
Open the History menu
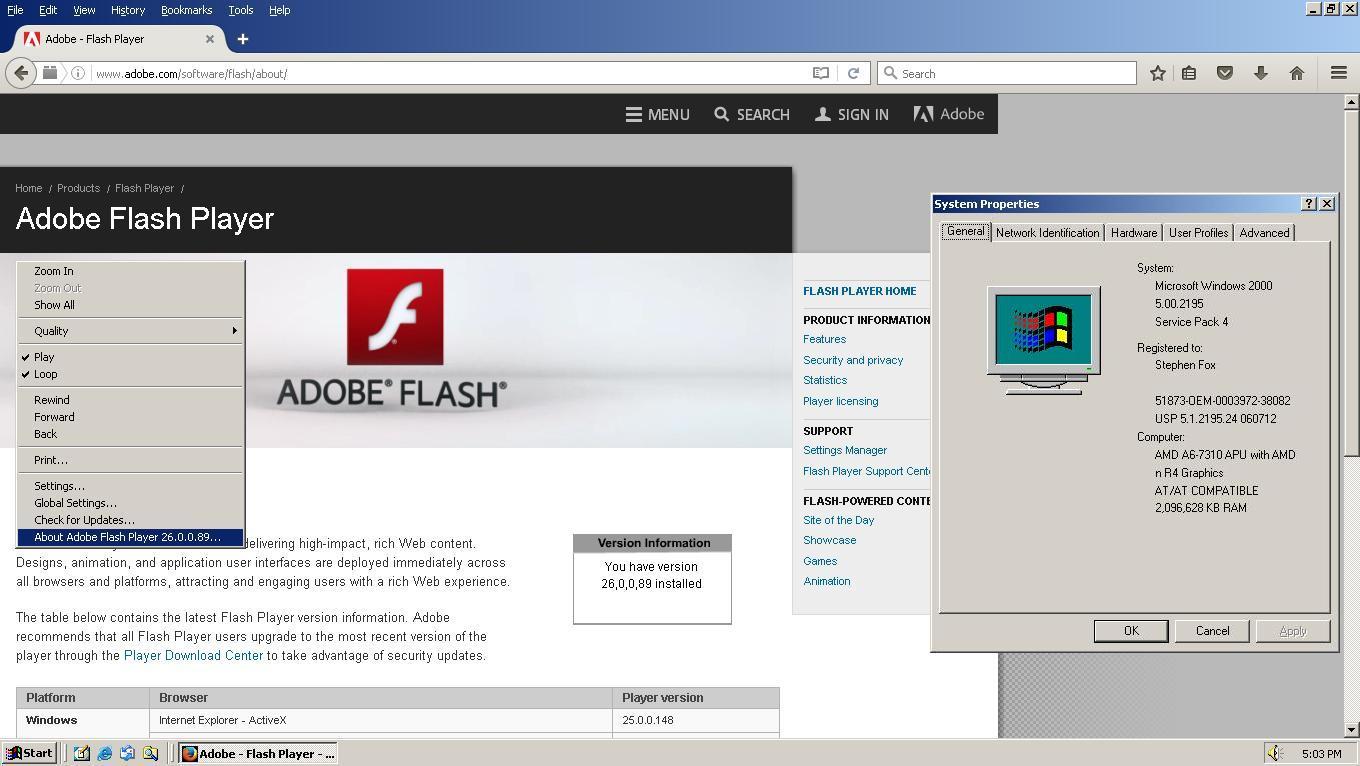[x=127, y=10]
